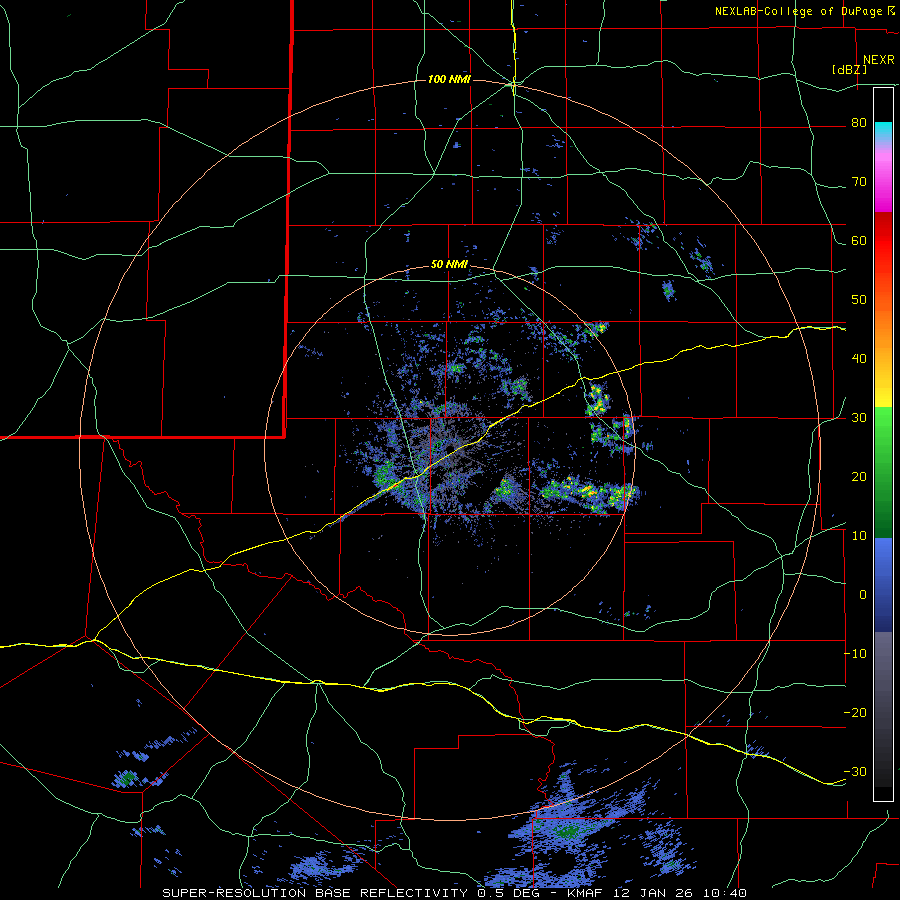Click the 30 value on the dBZ scale
900x900 pixels.
pos(859,418)
